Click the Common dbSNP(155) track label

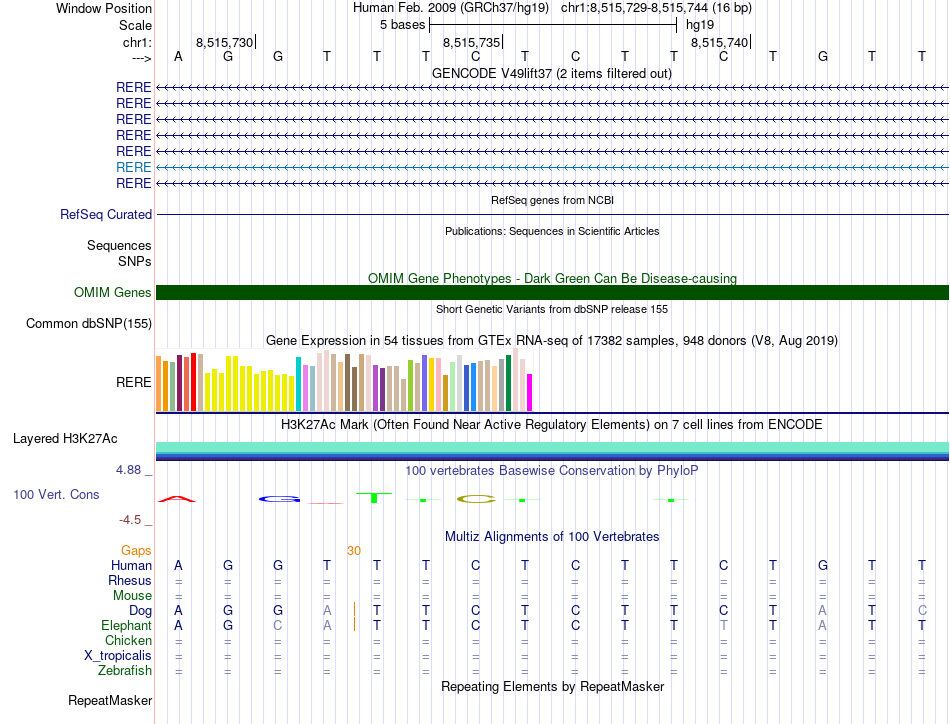pos(89,324)
